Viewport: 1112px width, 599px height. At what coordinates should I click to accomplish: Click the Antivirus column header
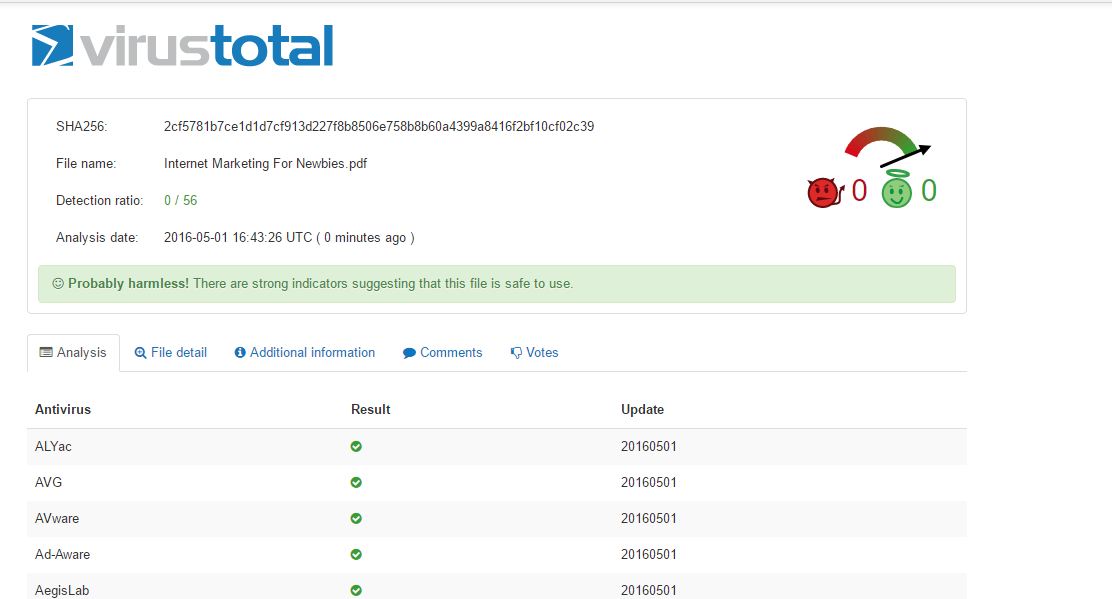click(63, 410)
